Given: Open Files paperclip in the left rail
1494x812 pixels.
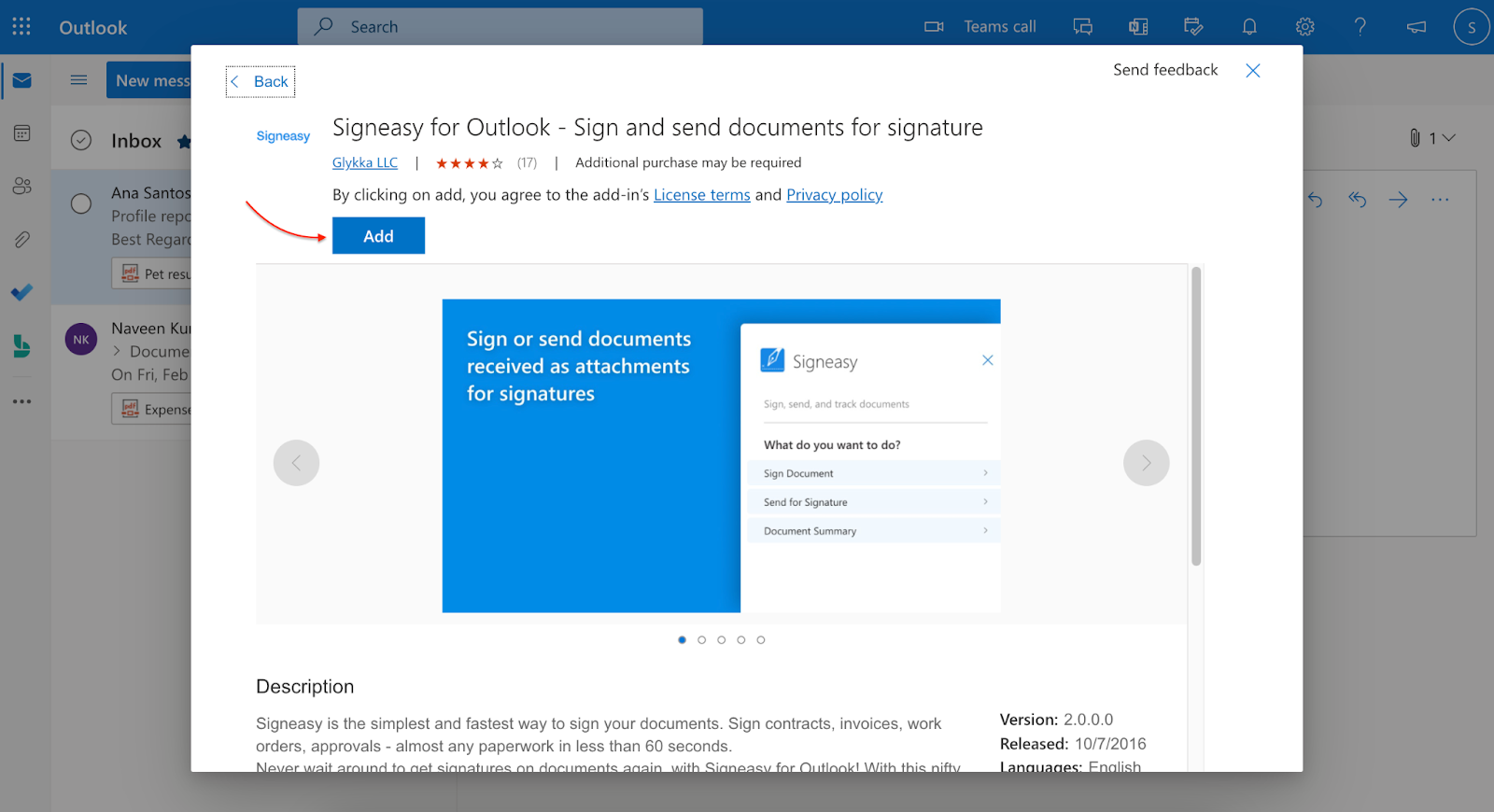Looking at the screenshot, I should click(x=22, y=240).
